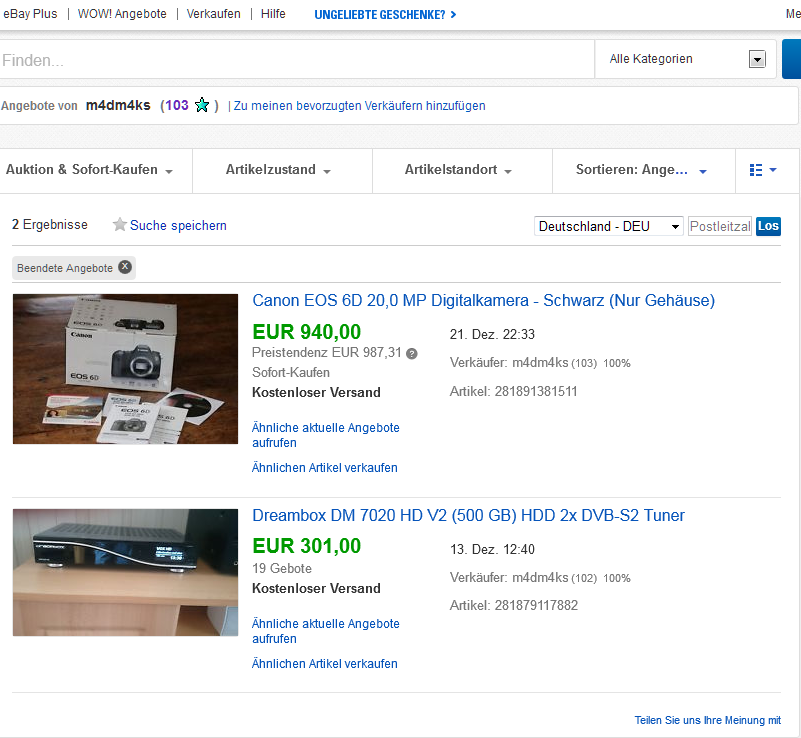Click the Finden search field
Screen dimensions: 801x738
point(295,60)
